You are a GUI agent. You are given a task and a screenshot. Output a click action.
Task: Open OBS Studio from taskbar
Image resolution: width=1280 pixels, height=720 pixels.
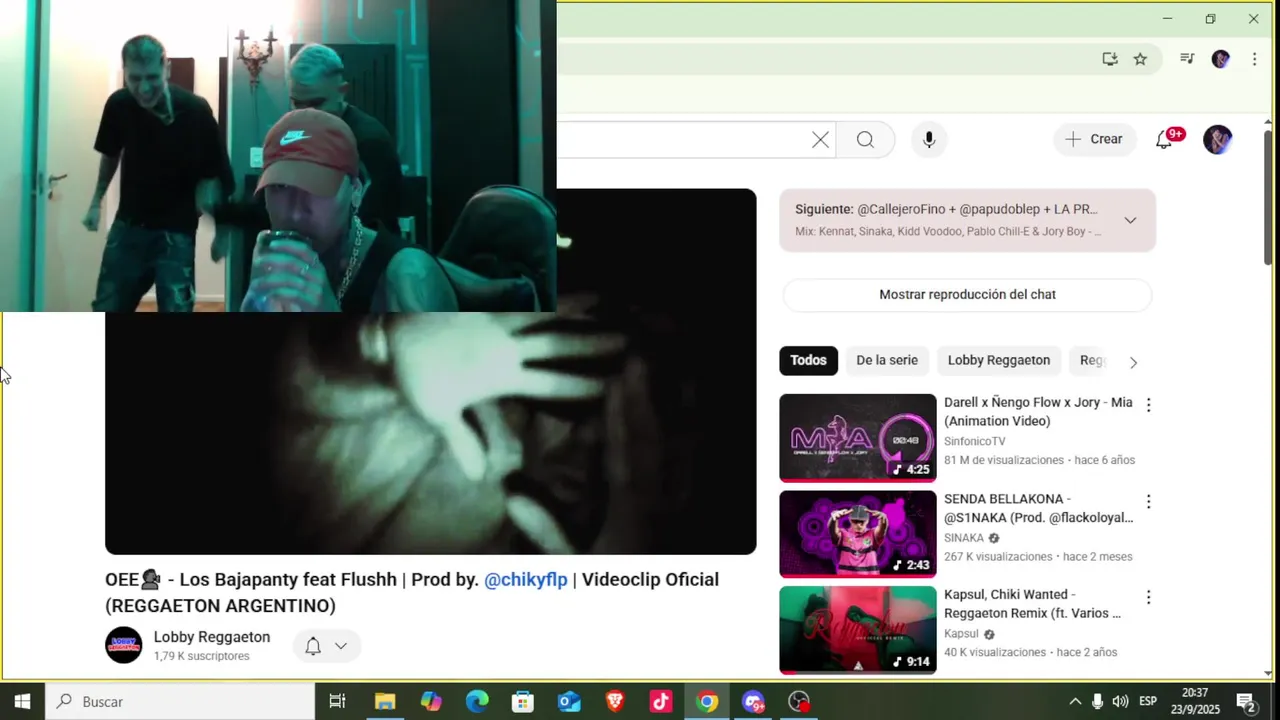(799, 702)
